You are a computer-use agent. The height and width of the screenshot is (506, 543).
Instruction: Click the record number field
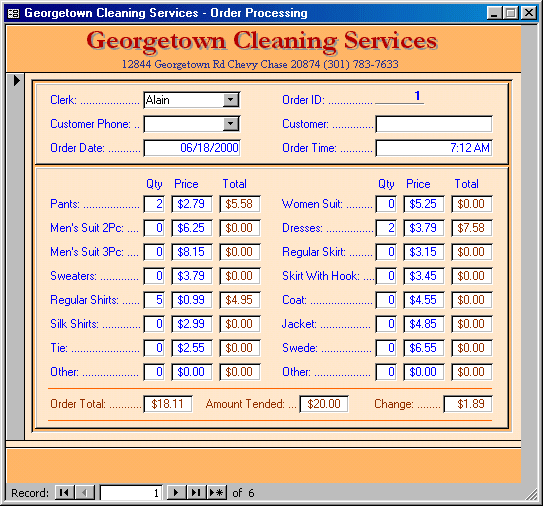(131, 492)
